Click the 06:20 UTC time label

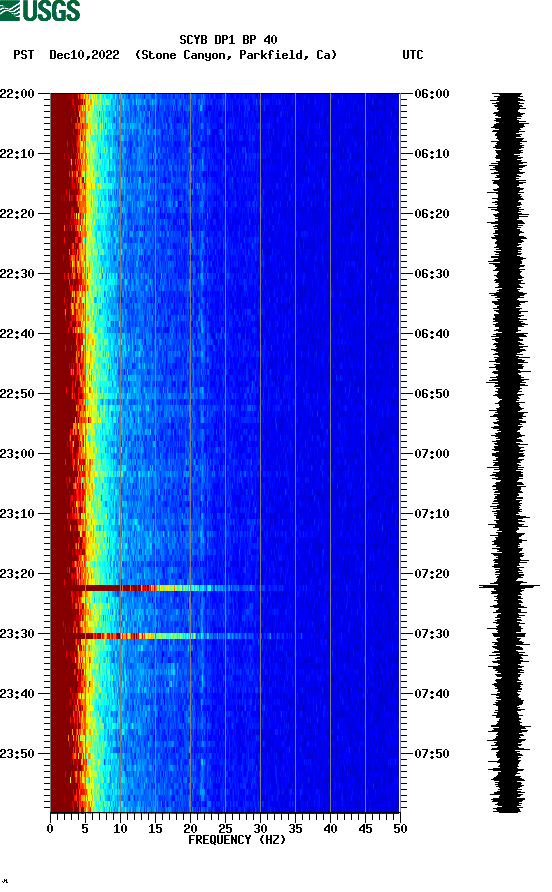click(432, 214)
